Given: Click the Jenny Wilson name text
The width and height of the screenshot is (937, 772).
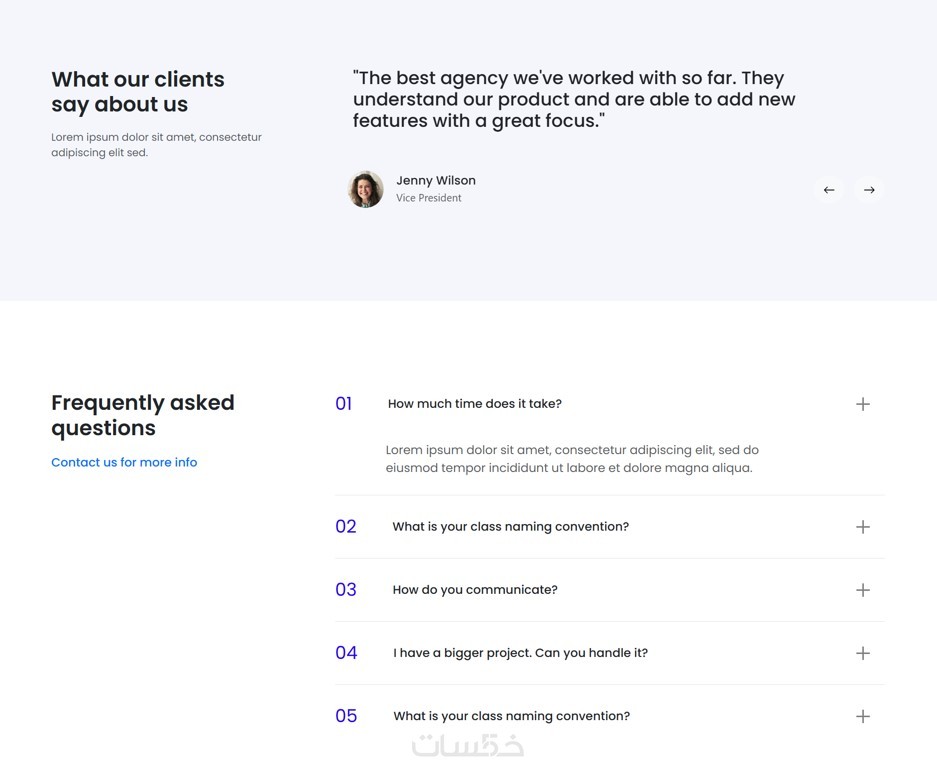Looking at the screenshot, I should click(436, 181).
